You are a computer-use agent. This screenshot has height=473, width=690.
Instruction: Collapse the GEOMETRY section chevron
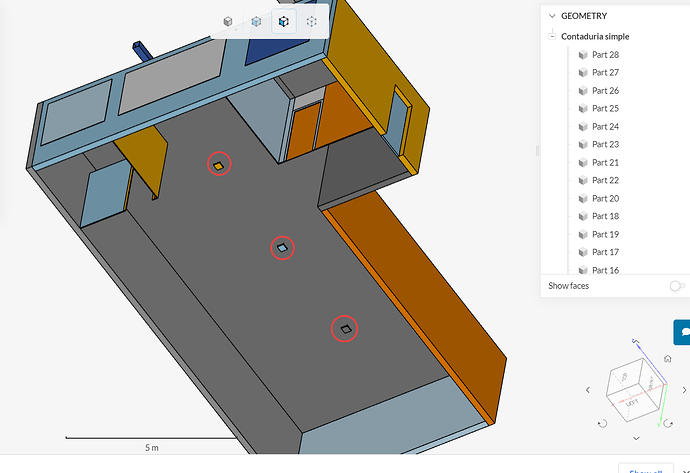click(x=552, y=16)
